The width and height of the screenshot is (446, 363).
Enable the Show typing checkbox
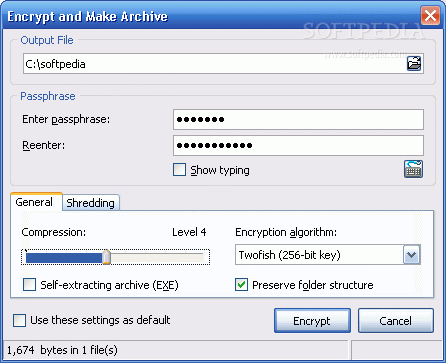(x=179, y=169)
